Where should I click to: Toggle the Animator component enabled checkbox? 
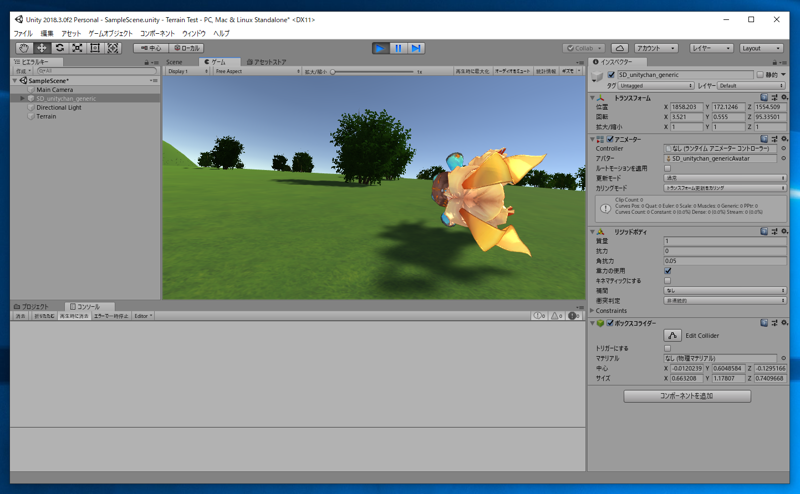coord(610,139)
